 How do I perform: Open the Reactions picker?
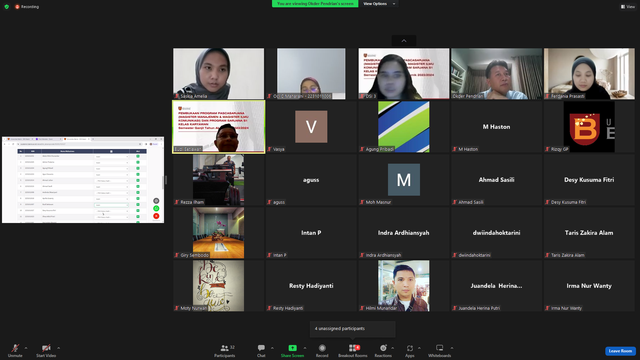383,350
